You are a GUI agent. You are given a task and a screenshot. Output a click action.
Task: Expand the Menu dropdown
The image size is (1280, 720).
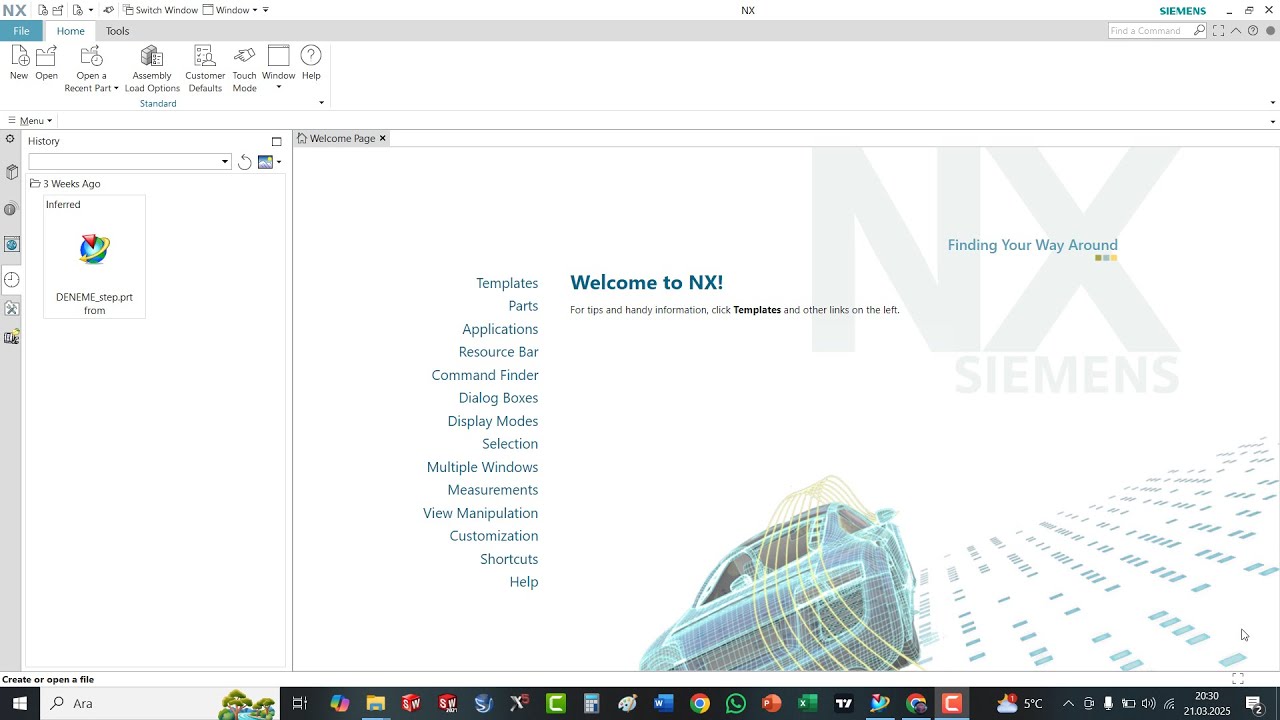click(x=30, y=121)
